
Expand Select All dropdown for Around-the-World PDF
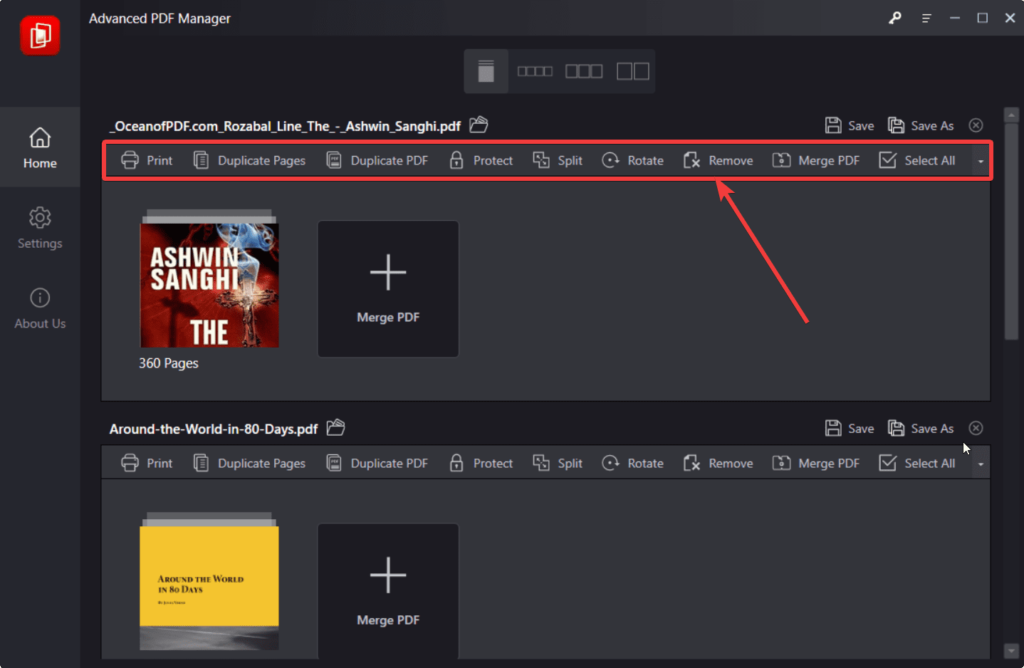pos(980,464)
